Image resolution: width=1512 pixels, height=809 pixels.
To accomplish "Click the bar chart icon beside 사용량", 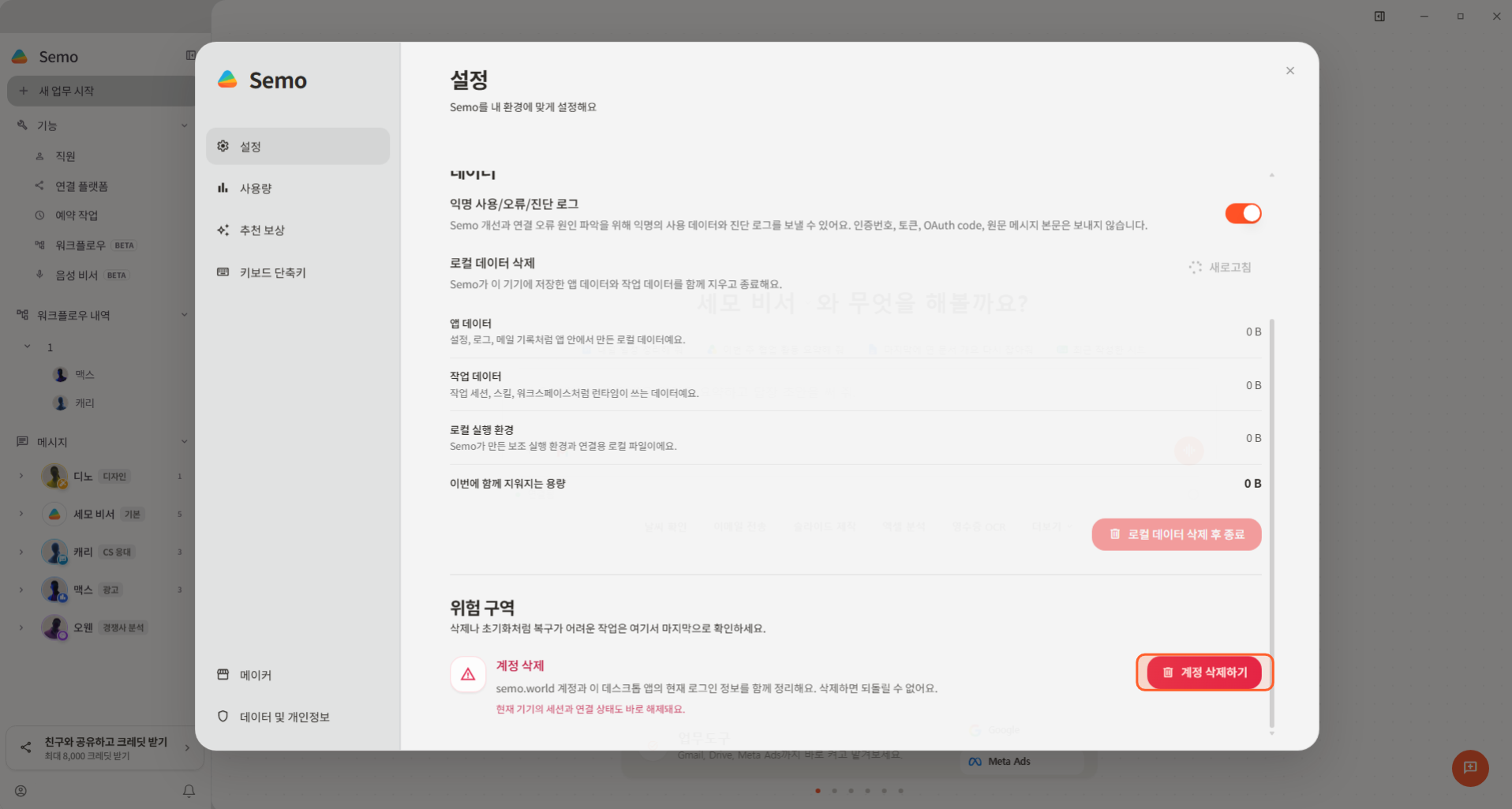I will point(223,188).
